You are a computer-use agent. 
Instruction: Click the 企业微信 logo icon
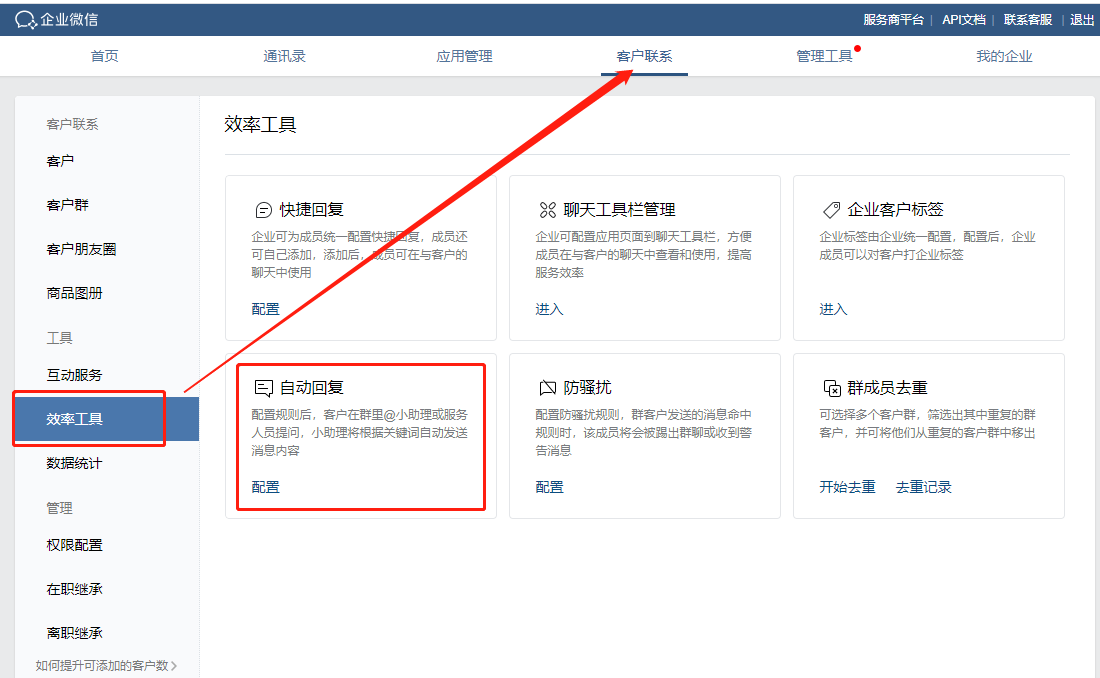point(25,19)
